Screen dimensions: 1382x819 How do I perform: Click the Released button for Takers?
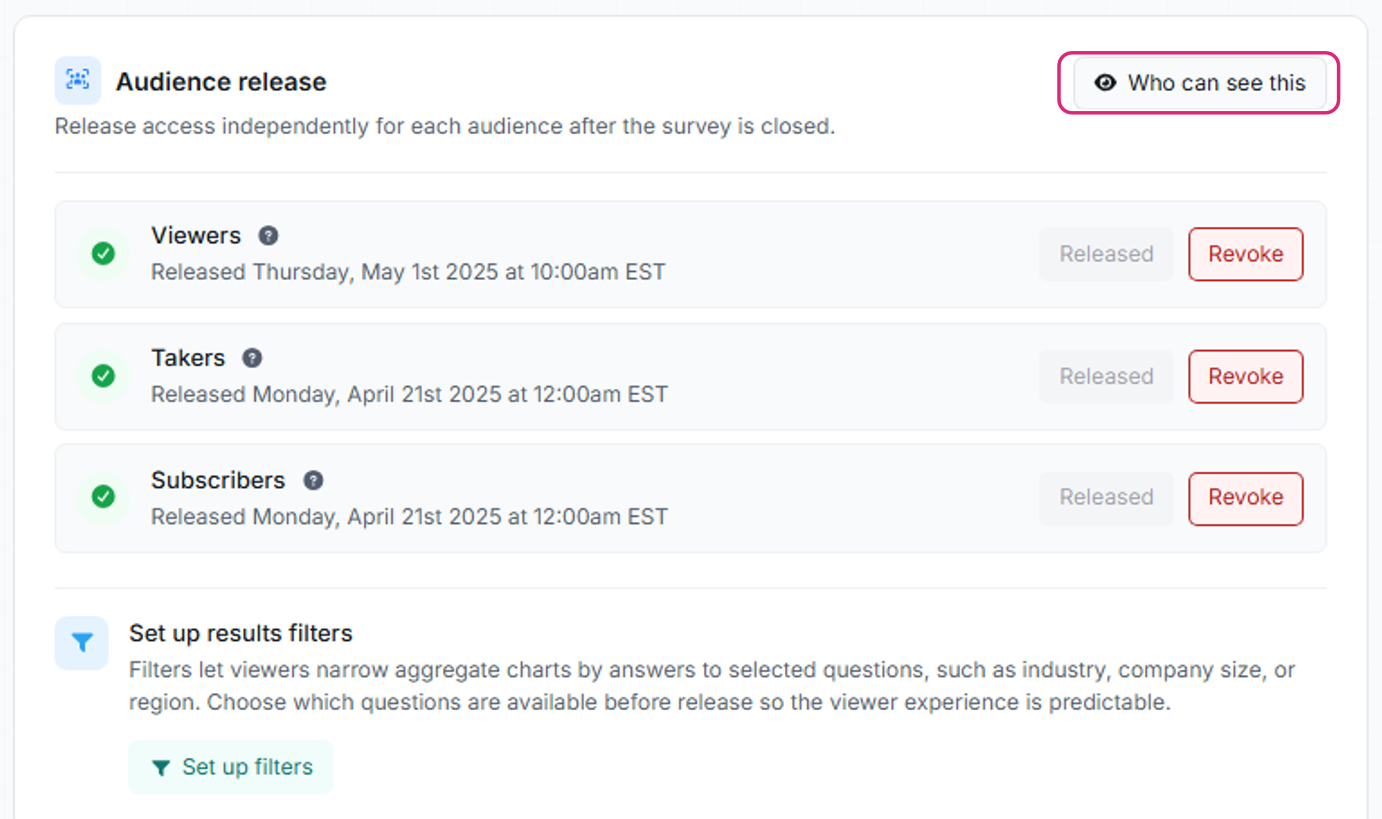click(1106, 376)
